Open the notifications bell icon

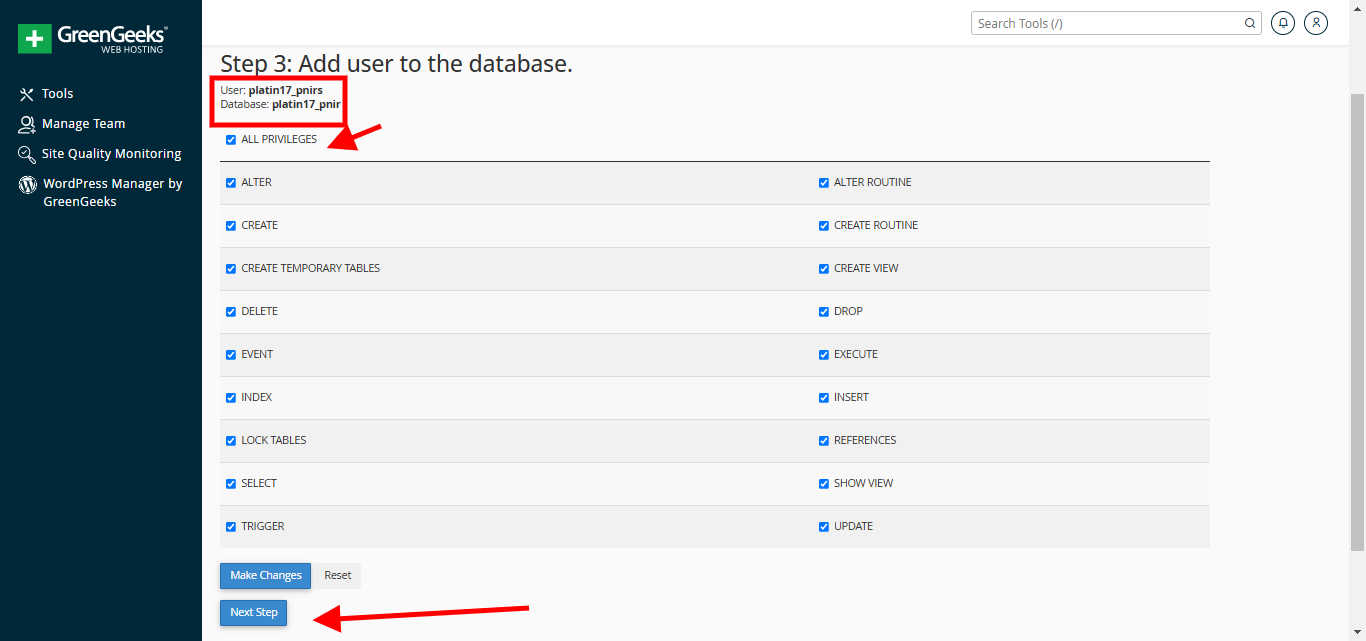1282,23
